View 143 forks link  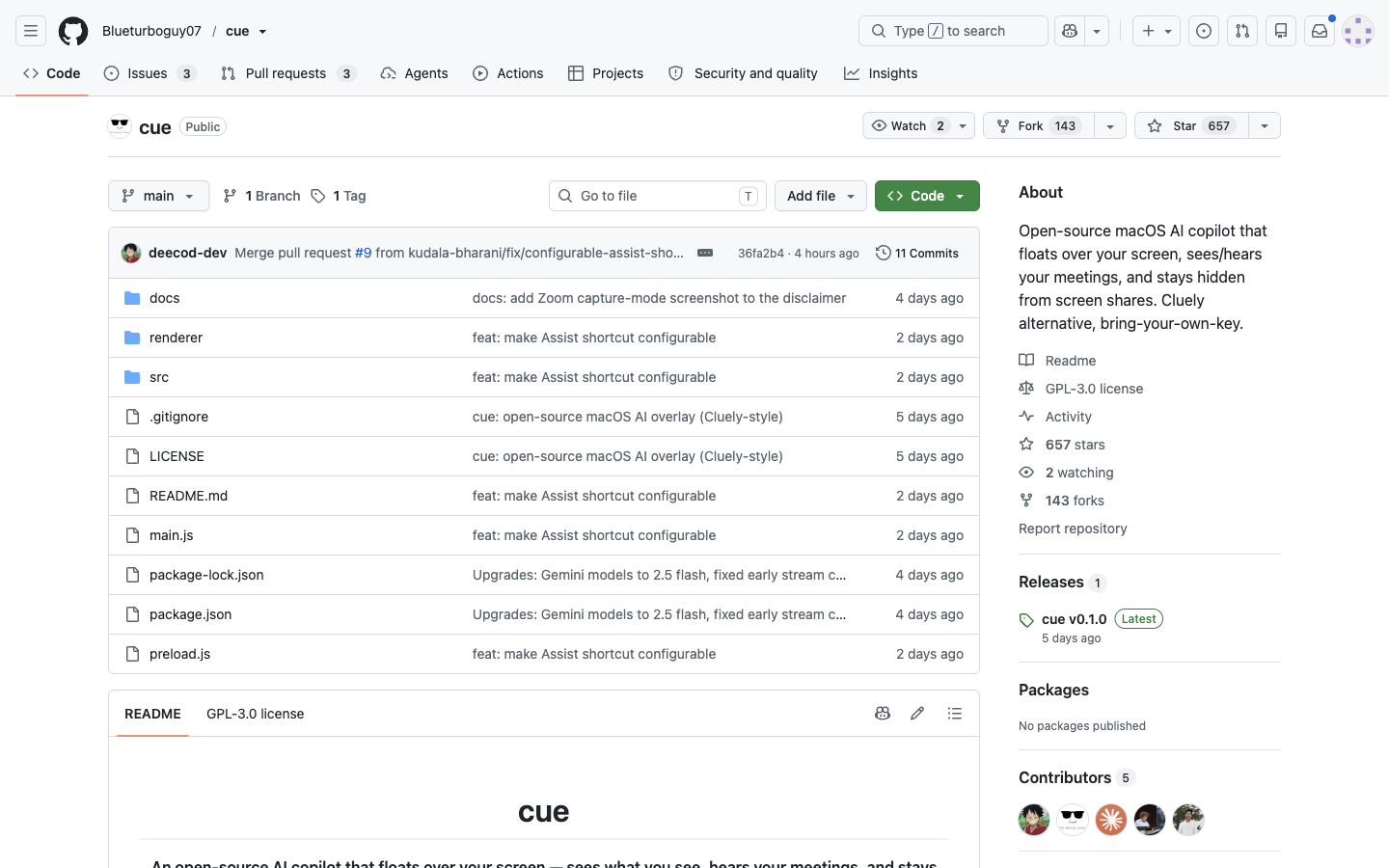[x=1061, y=501]
